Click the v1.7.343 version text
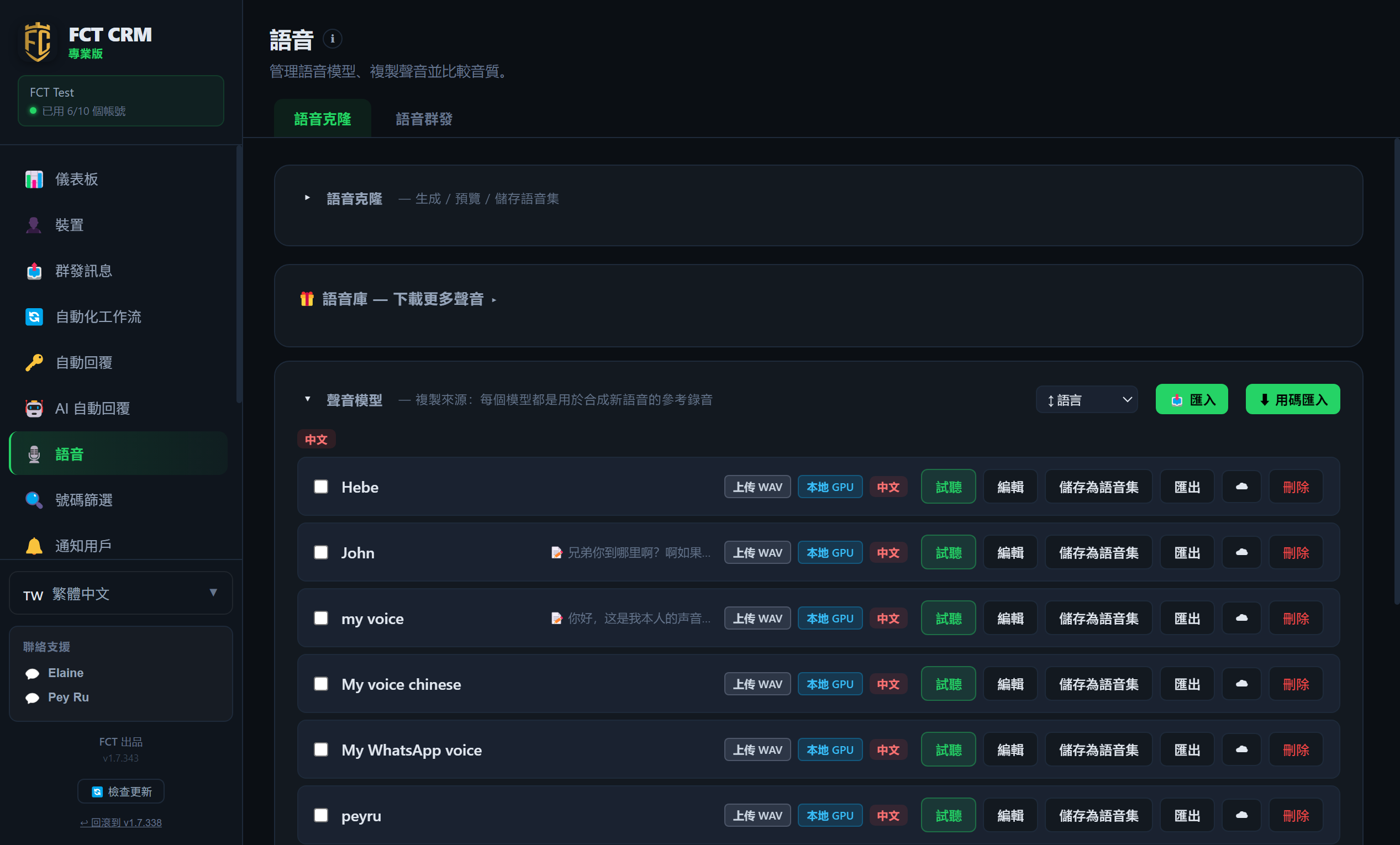Viewport: 1400px width, 845px height. point(120,758)
